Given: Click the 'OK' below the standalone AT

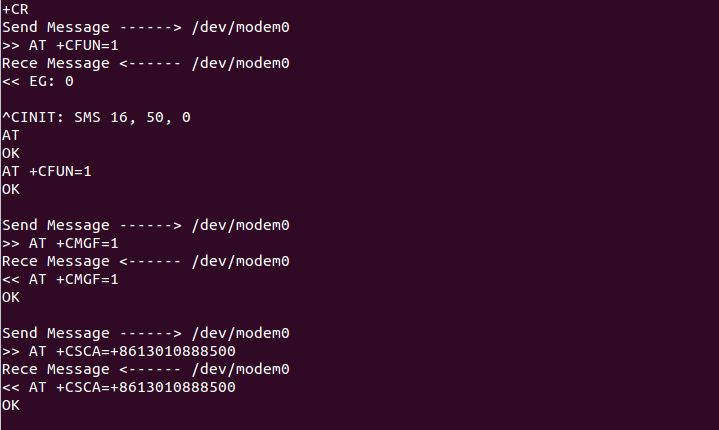Looking at the screenshot, I should pyautogui.click(x=11, y=154).
